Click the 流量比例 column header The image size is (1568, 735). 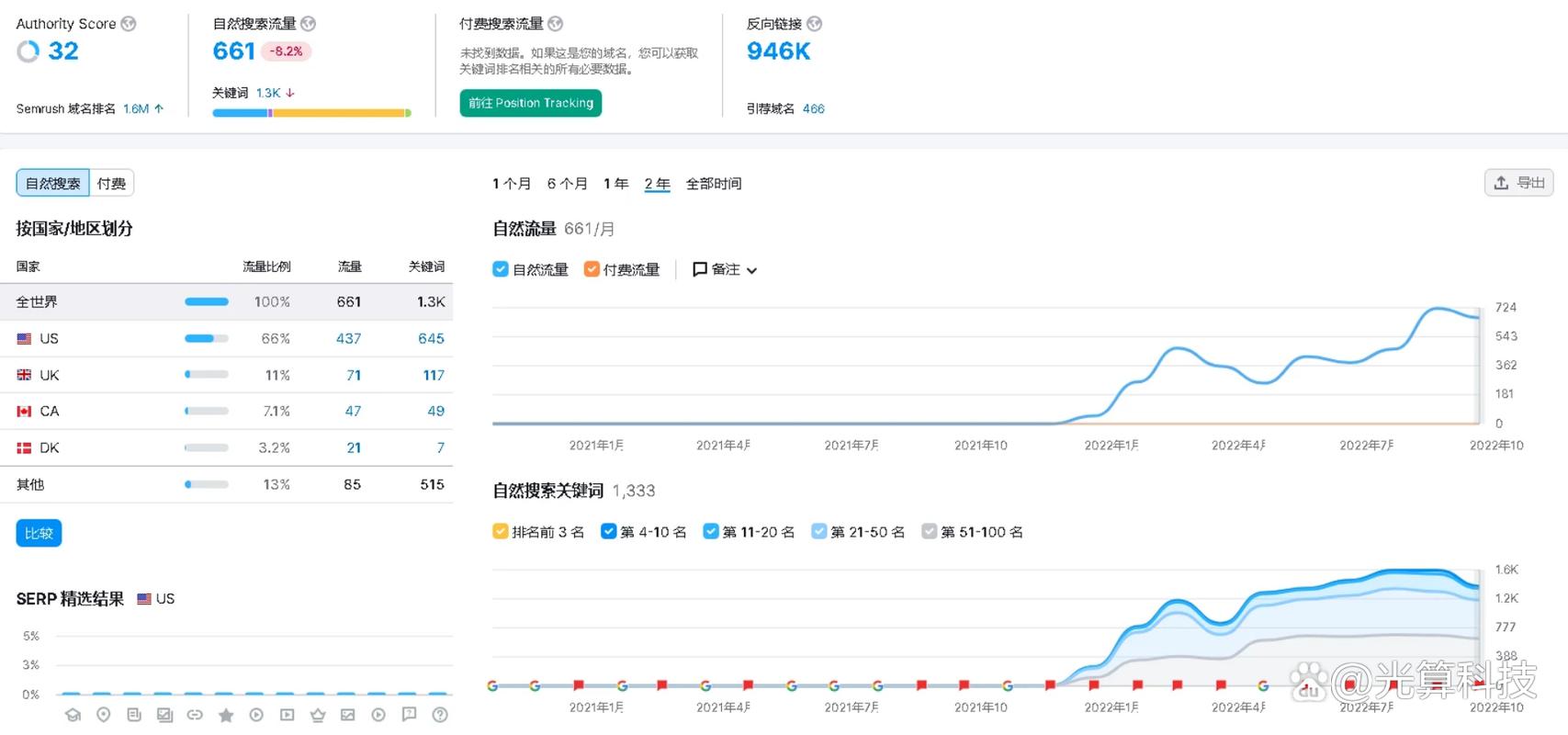click(x=266, y=266)
